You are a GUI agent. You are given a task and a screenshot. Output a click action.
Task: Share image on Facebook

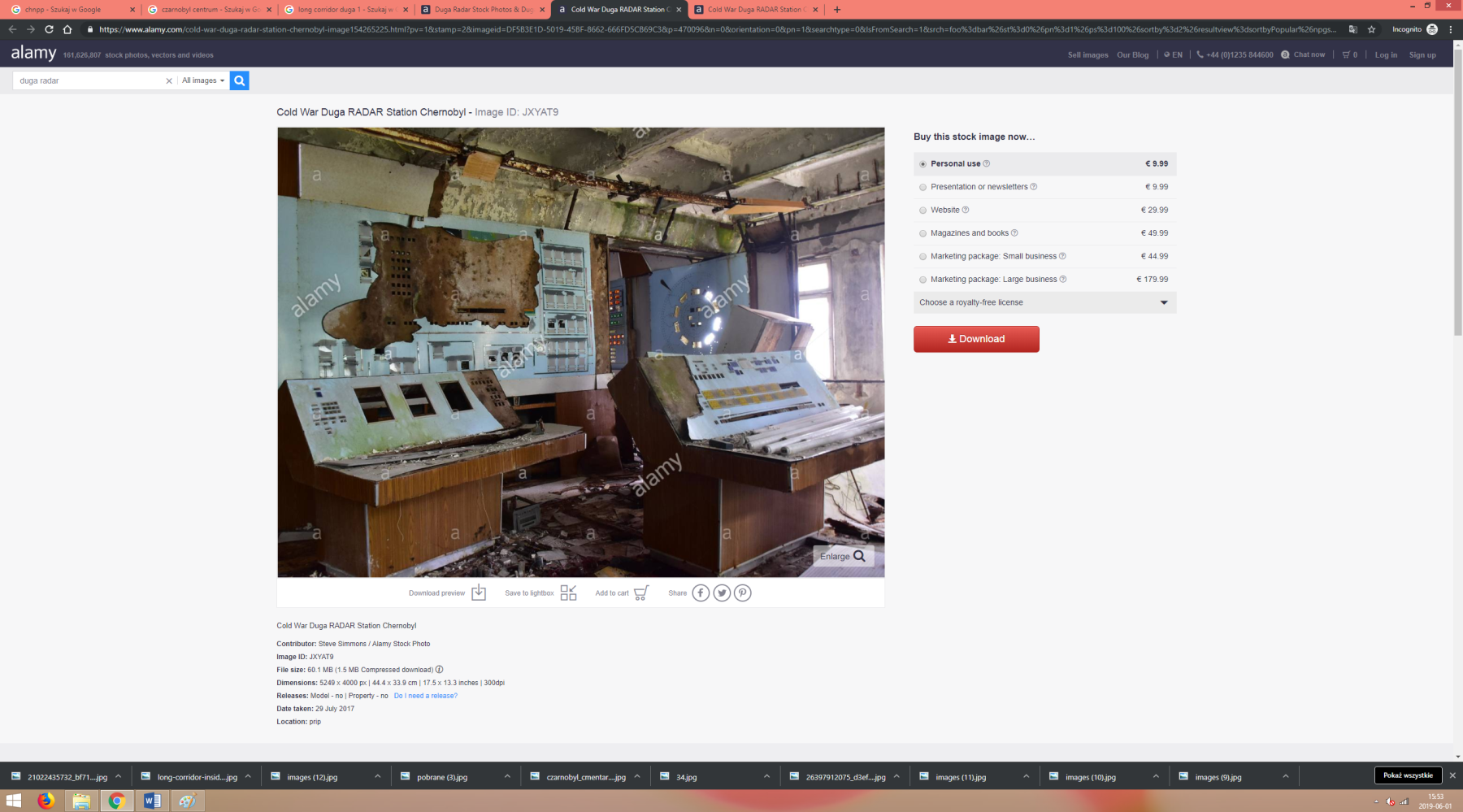point(701,593)
